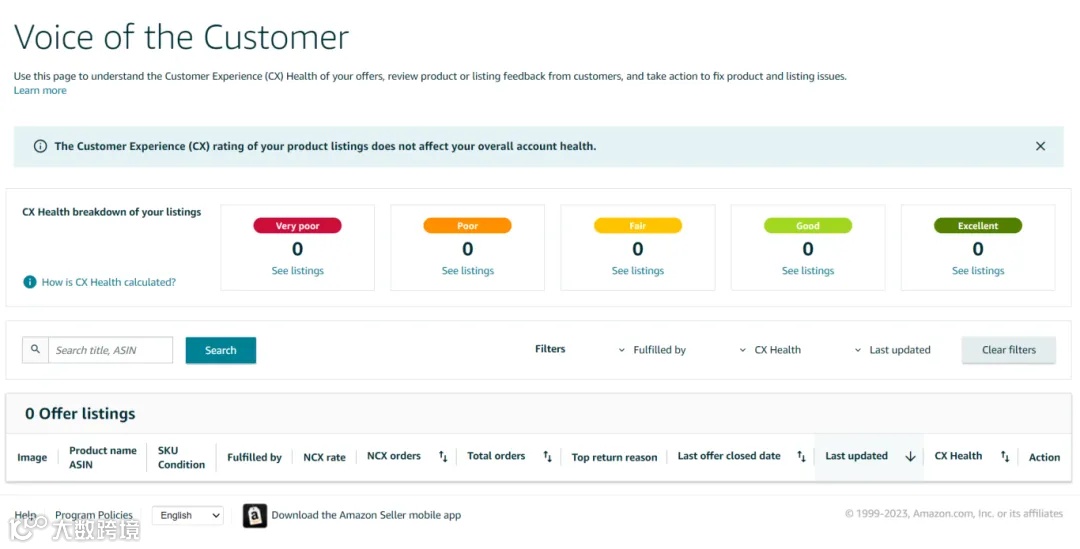Click the Product name ASIN column header

pos(103,457)
